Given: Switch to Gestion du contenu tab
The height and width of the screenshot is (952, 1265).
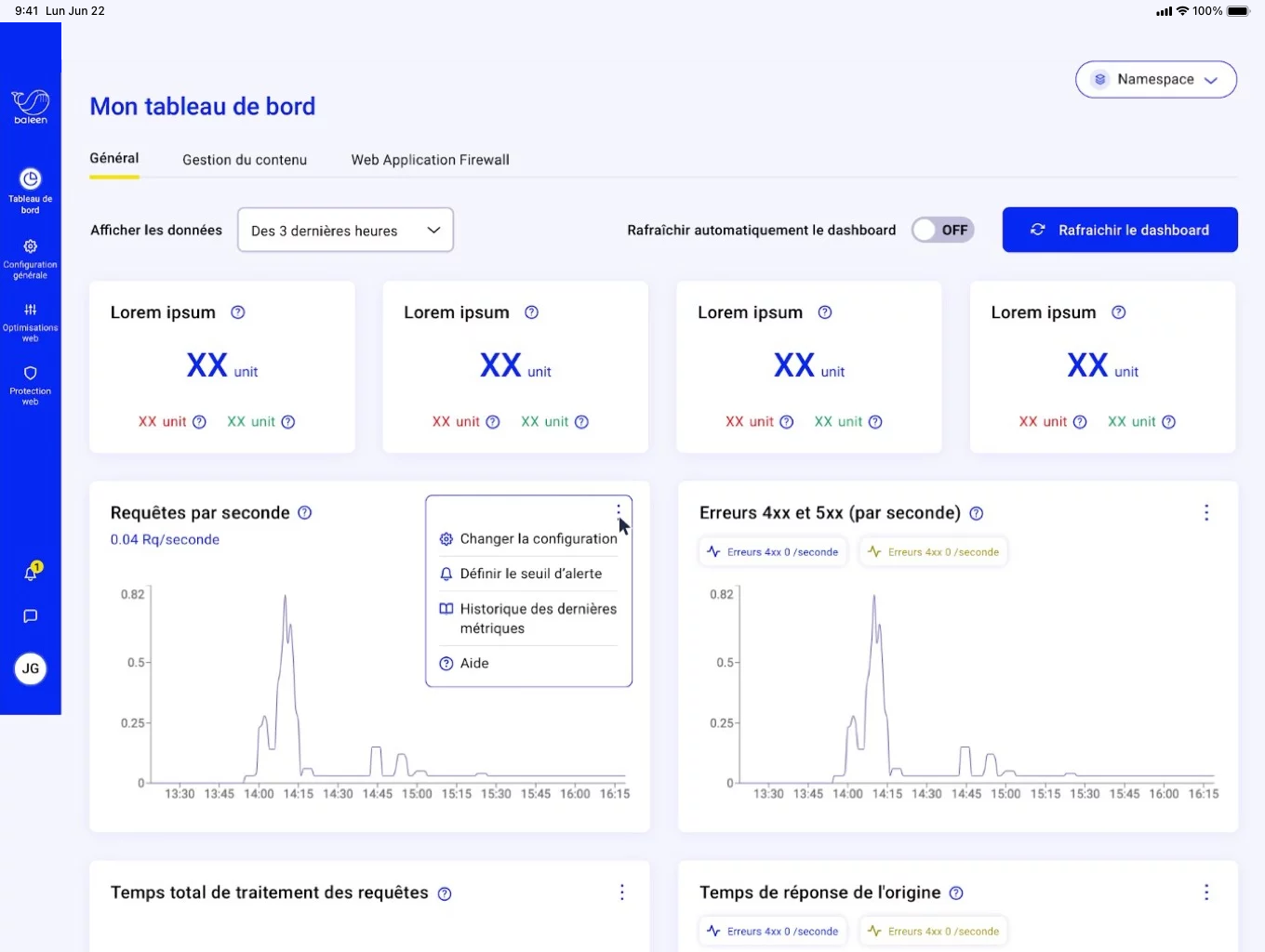Looking at the screenshot, I should coord(245,160).
